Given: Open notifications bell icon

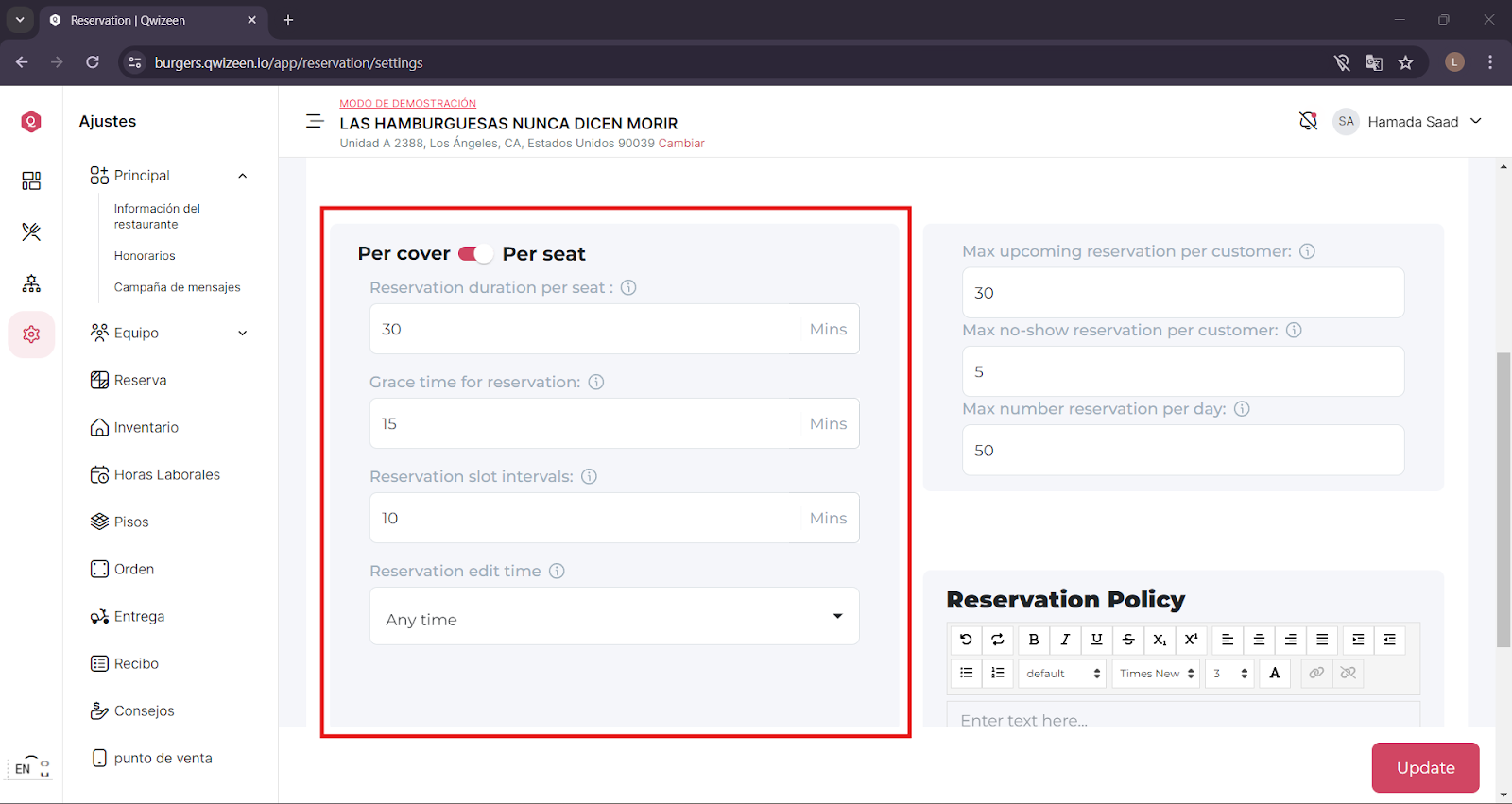Looking at the screenshot, I should [x=1308, y=121].
